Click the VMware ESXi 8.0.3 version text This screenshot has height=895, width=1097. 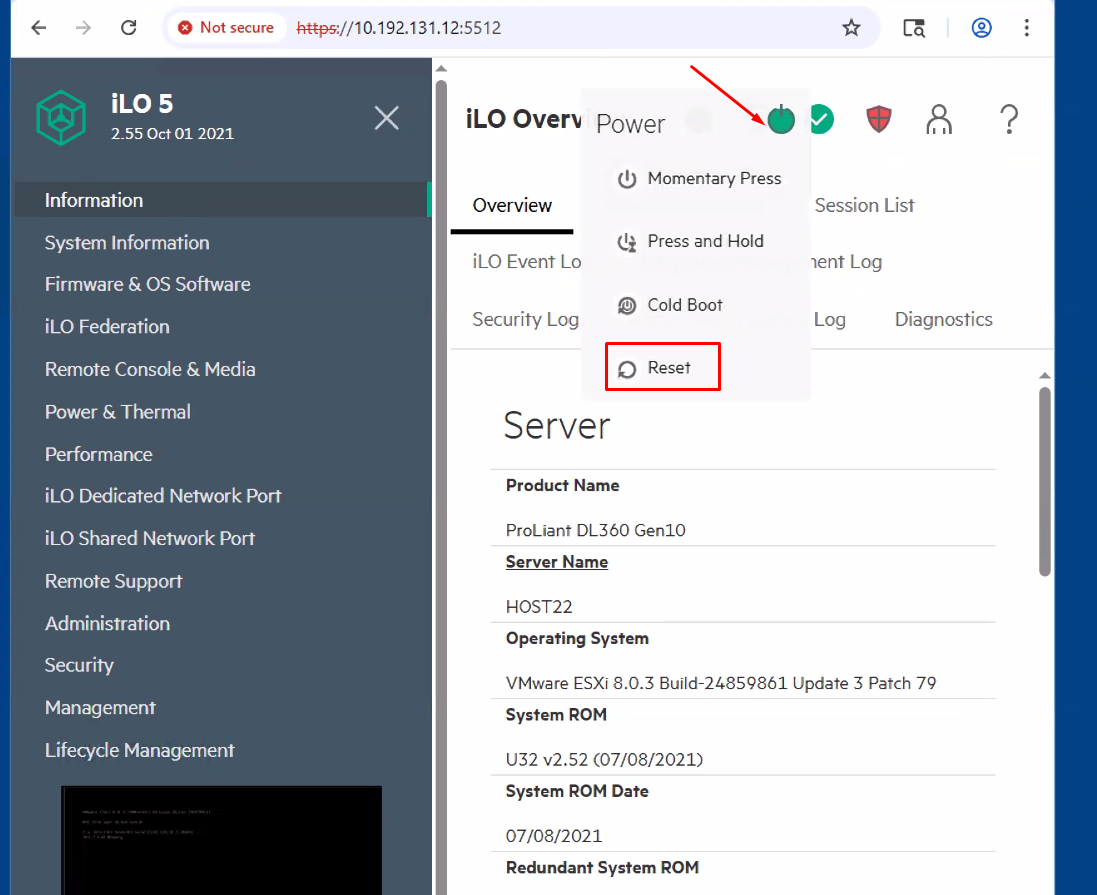(x=721, y=683)
